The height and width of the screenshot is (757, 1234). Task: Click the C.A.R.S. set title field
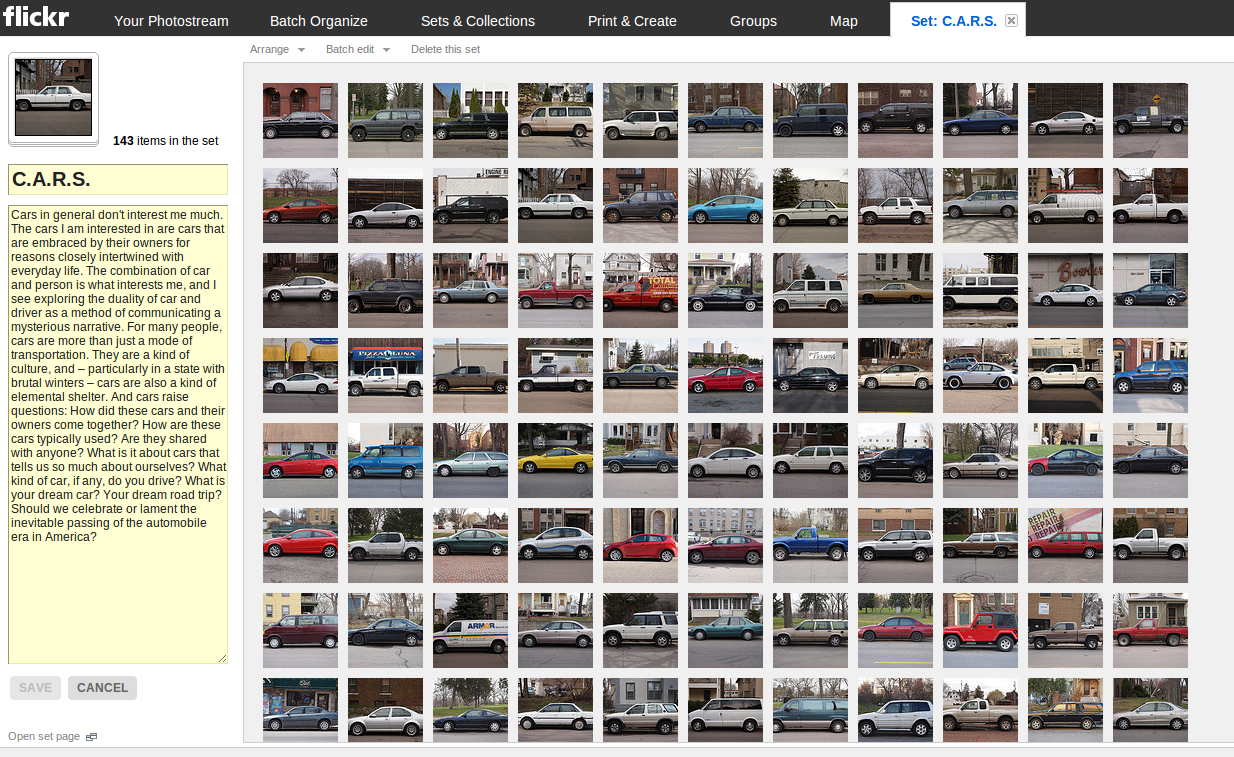pyautogui.click(x=118, y=180)
